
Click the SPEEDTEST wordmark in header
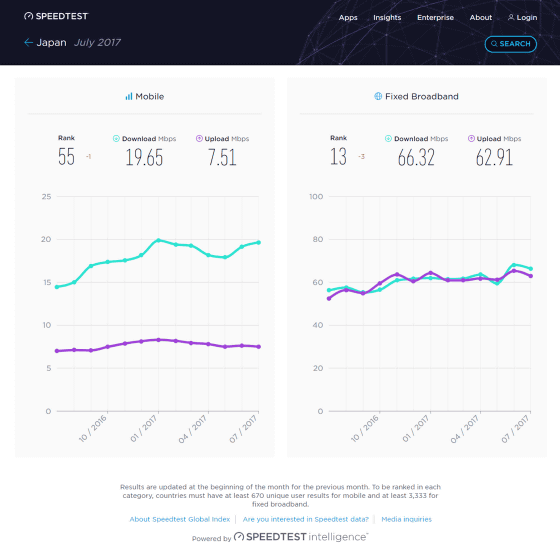pyautogui.click(x=61, y=16)
